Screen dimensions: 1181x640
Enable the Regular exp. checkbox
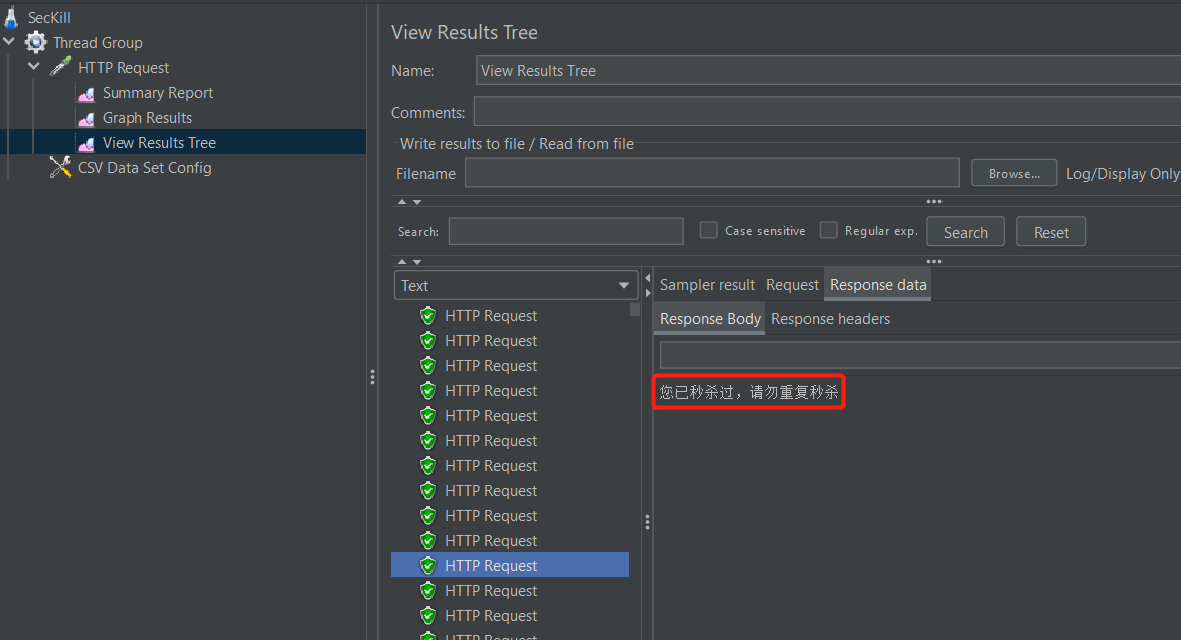pyautogui.click(x=829, y=230)
